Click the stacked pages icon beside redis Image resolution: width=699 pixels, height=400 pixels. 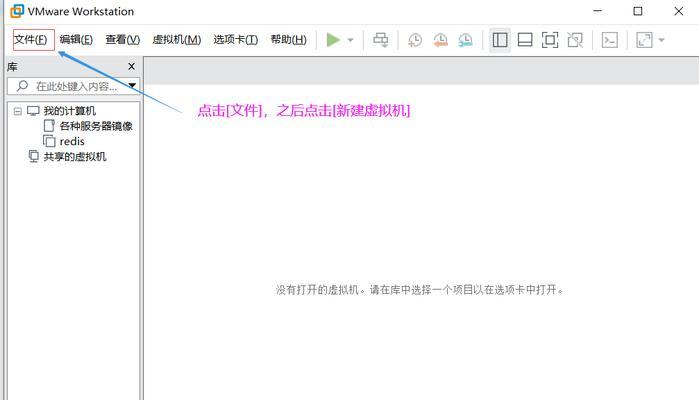(49, 141)
